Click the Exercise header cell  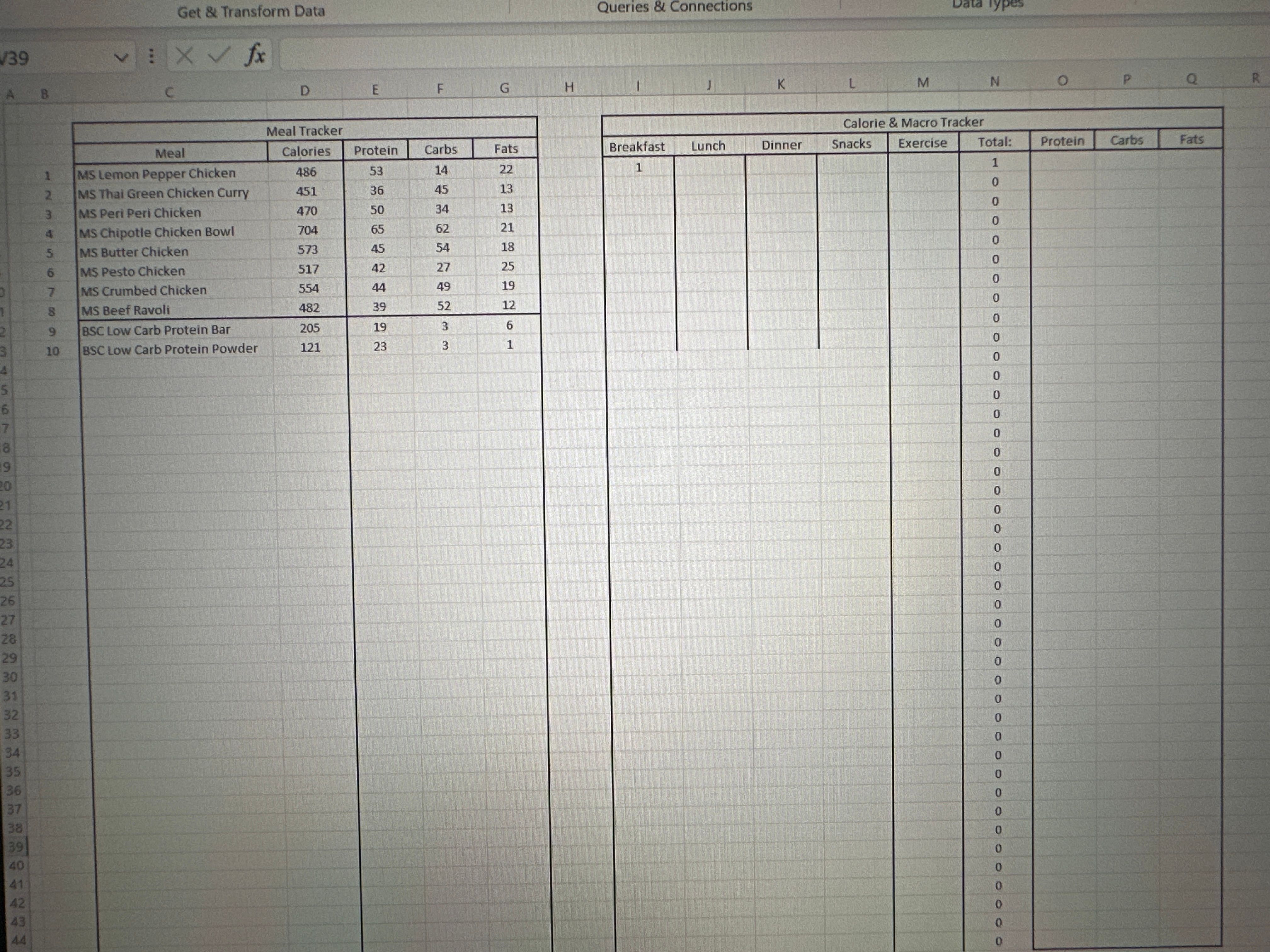(922, 143)
